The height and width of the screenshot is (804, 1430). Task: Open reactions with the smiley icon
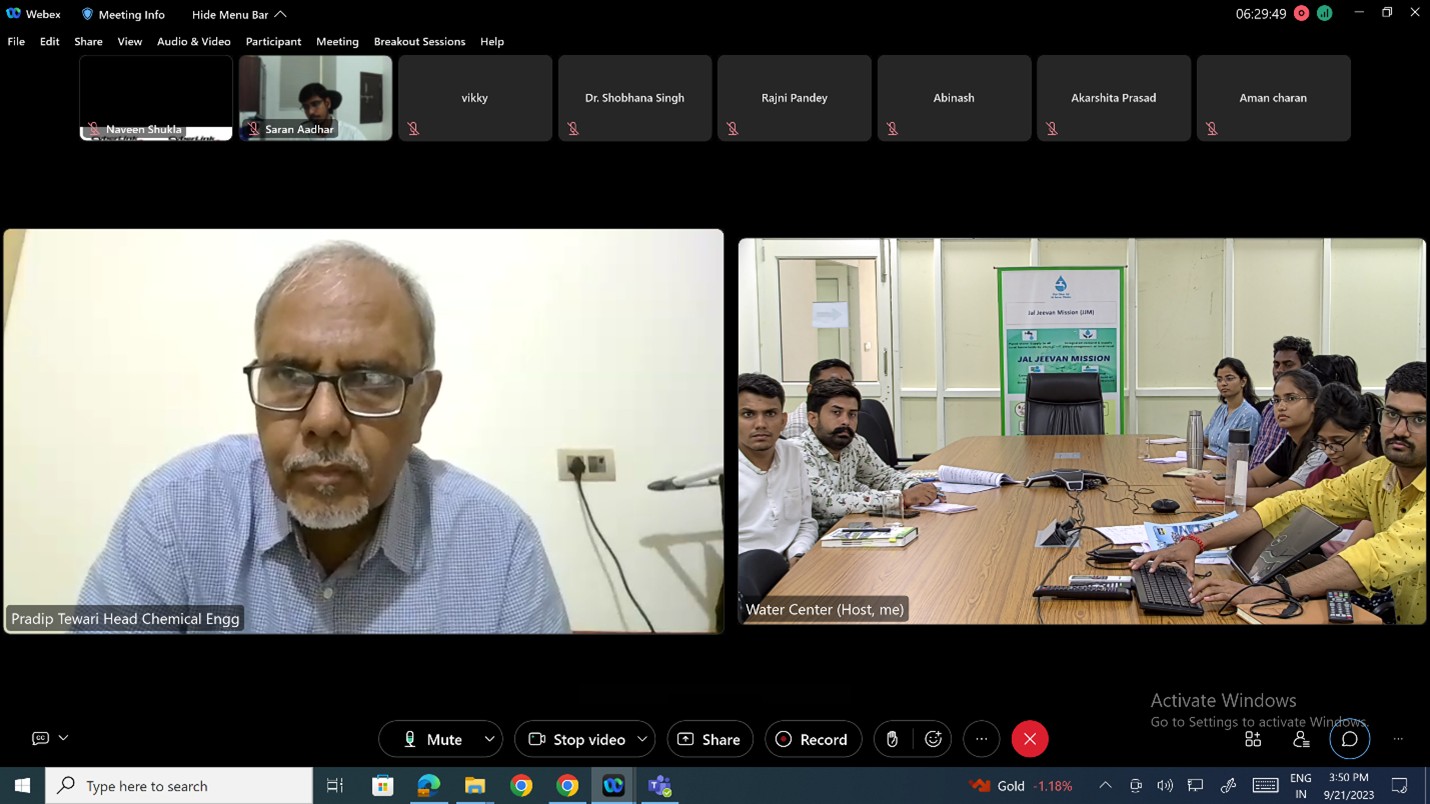(x=933, y=739)
